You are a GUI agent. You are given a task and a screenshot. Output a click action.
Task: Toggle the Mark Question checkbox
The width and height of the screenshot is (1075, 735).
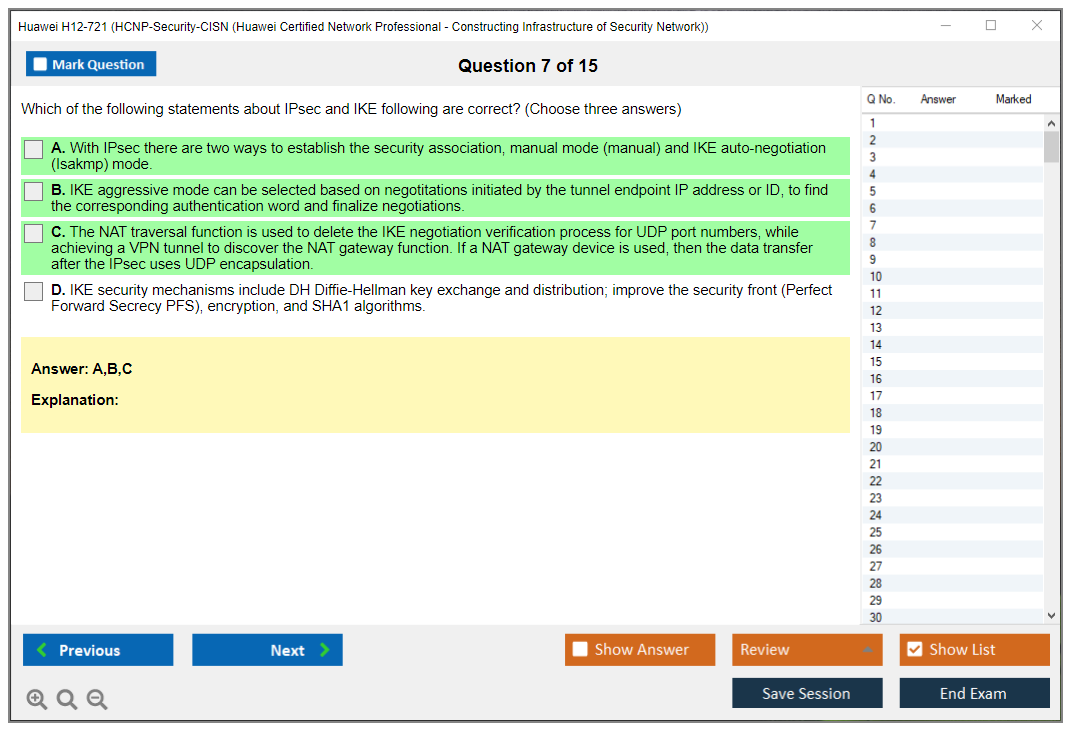click(x=41, y=65)
